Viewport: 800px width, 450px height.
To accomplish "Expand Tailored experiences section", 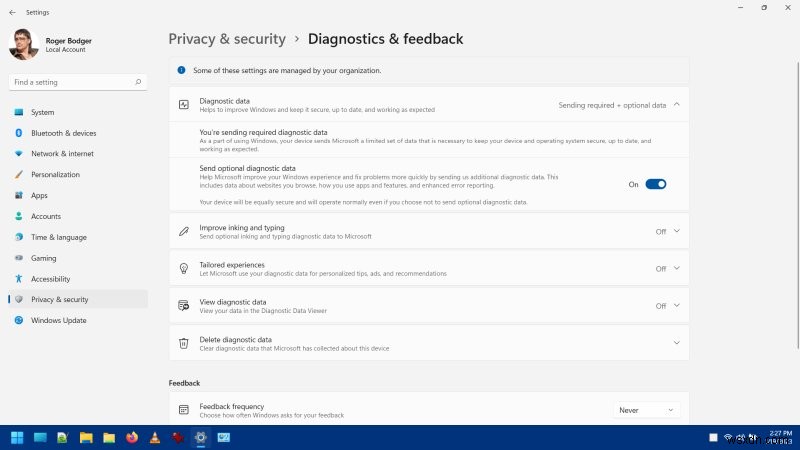I will coord(677,268).
